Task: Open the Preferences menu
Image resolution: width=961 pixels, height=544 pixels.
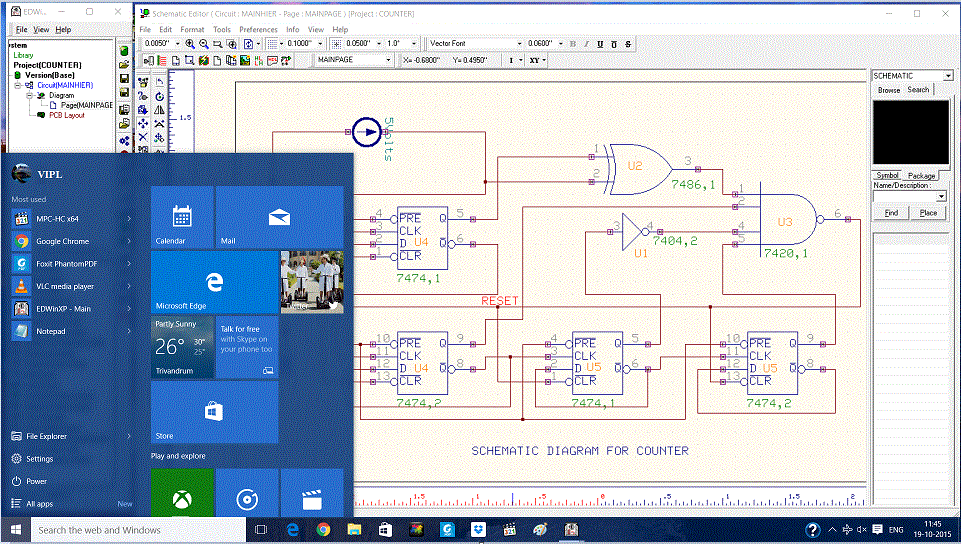Action: coord(258,29)
